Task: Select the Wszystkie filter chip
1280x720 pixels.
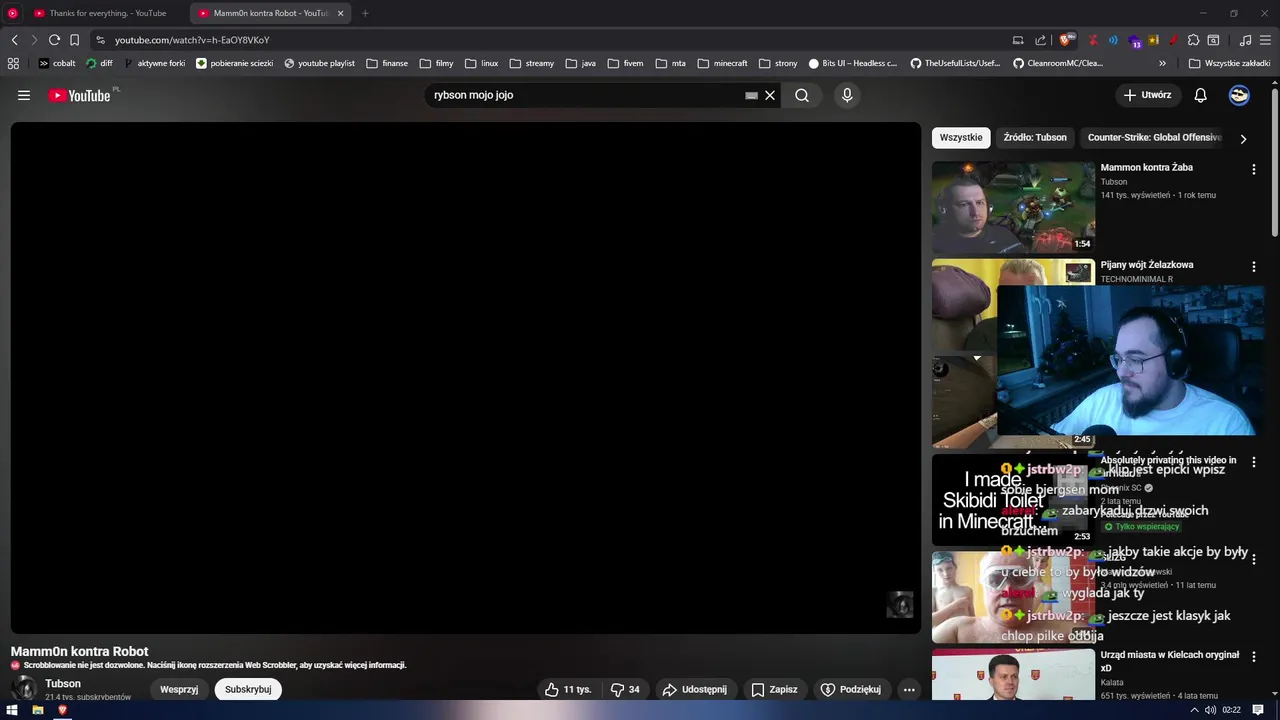Action: tap(961, 137)
